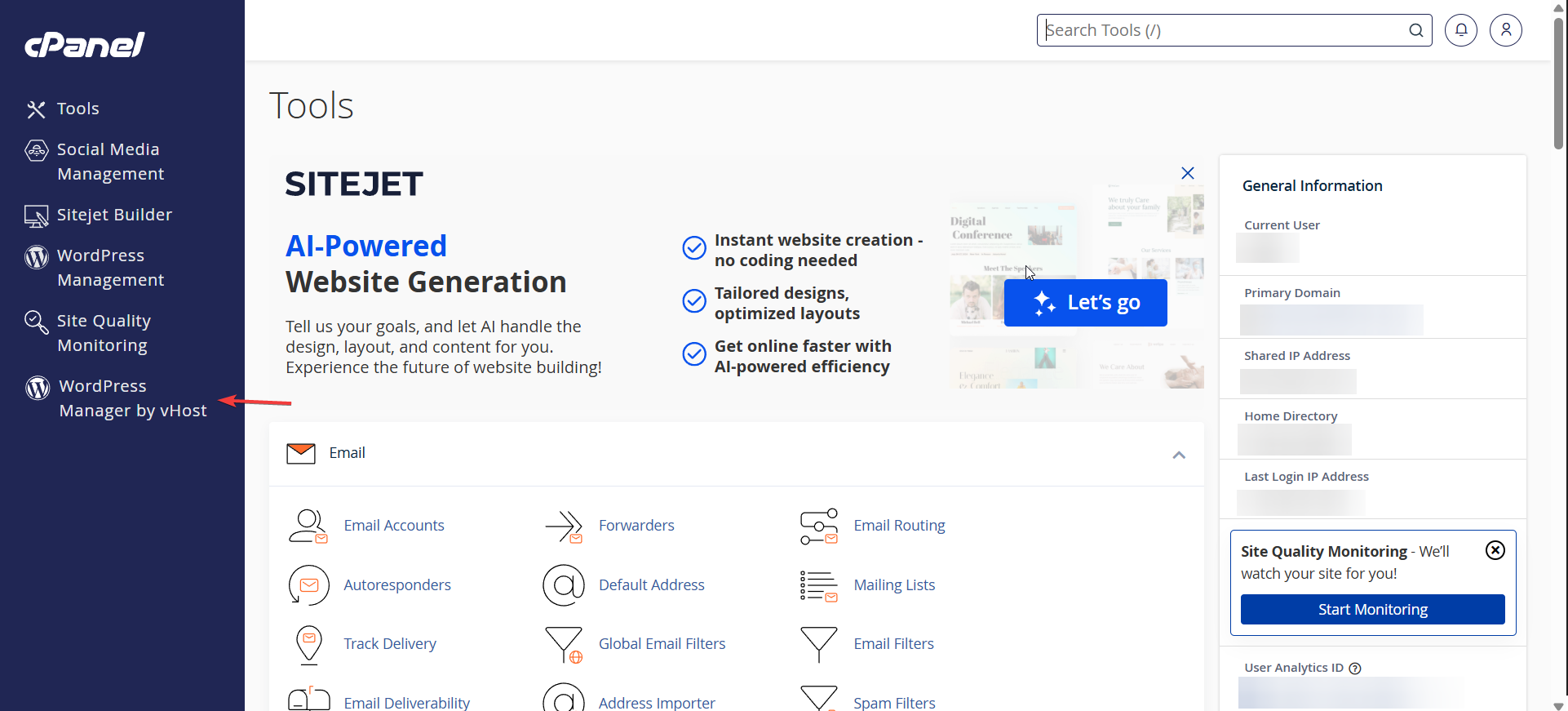Open Sitejet Builder in the sidebar
Screen dimensions: 1568x711
114,215
